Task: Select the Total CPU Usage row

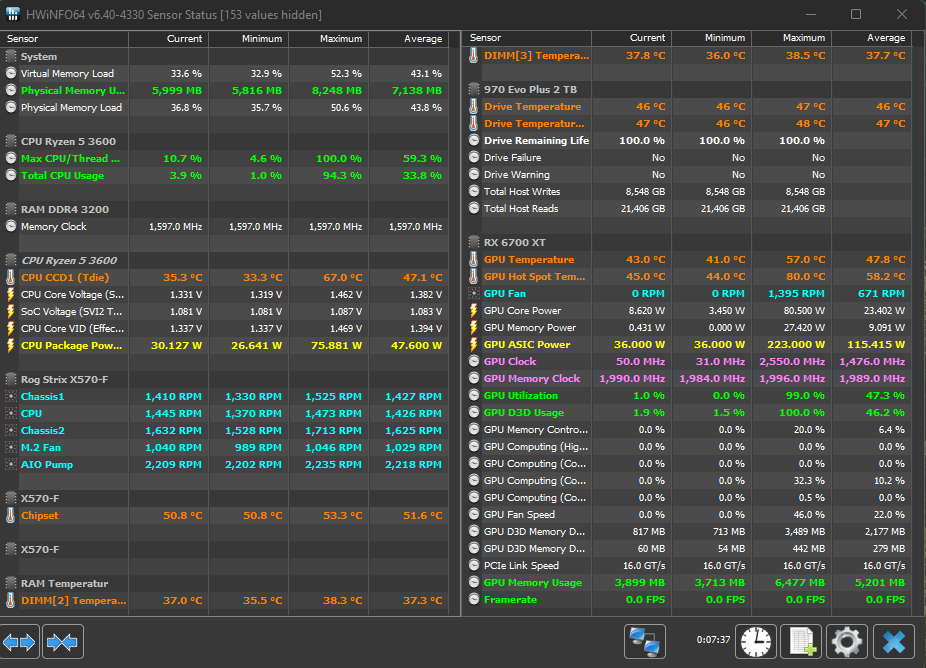Action: (225, 175)
